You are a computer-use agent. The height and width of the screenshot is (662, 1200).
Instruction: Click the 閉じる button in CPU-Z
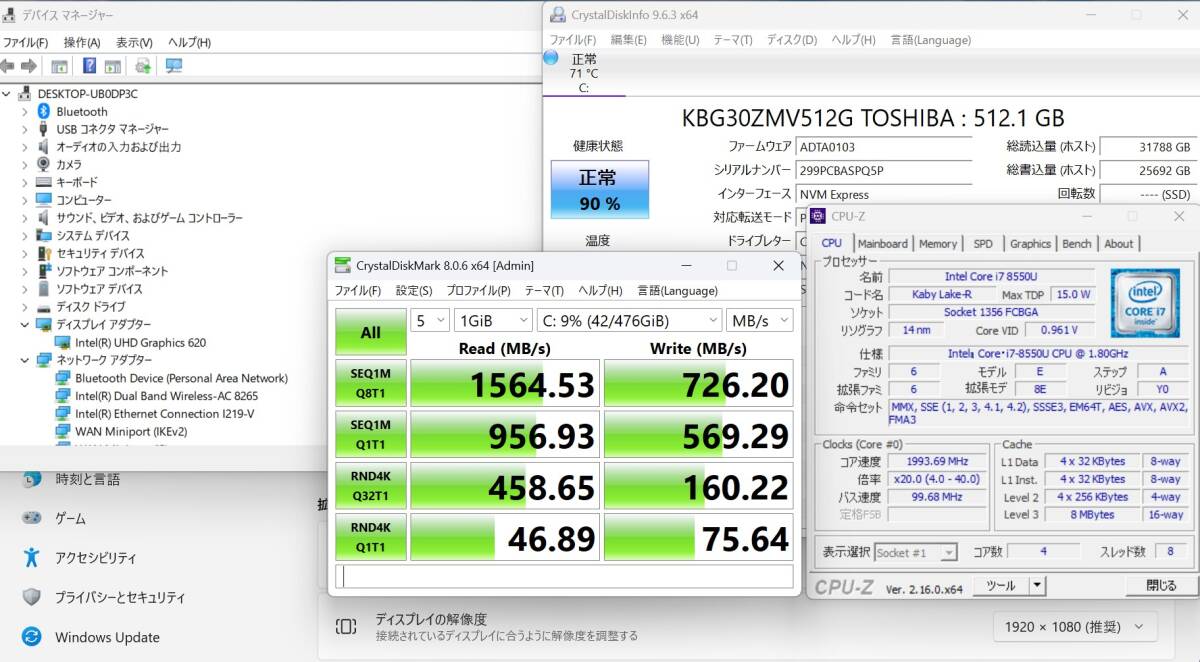1161,586
